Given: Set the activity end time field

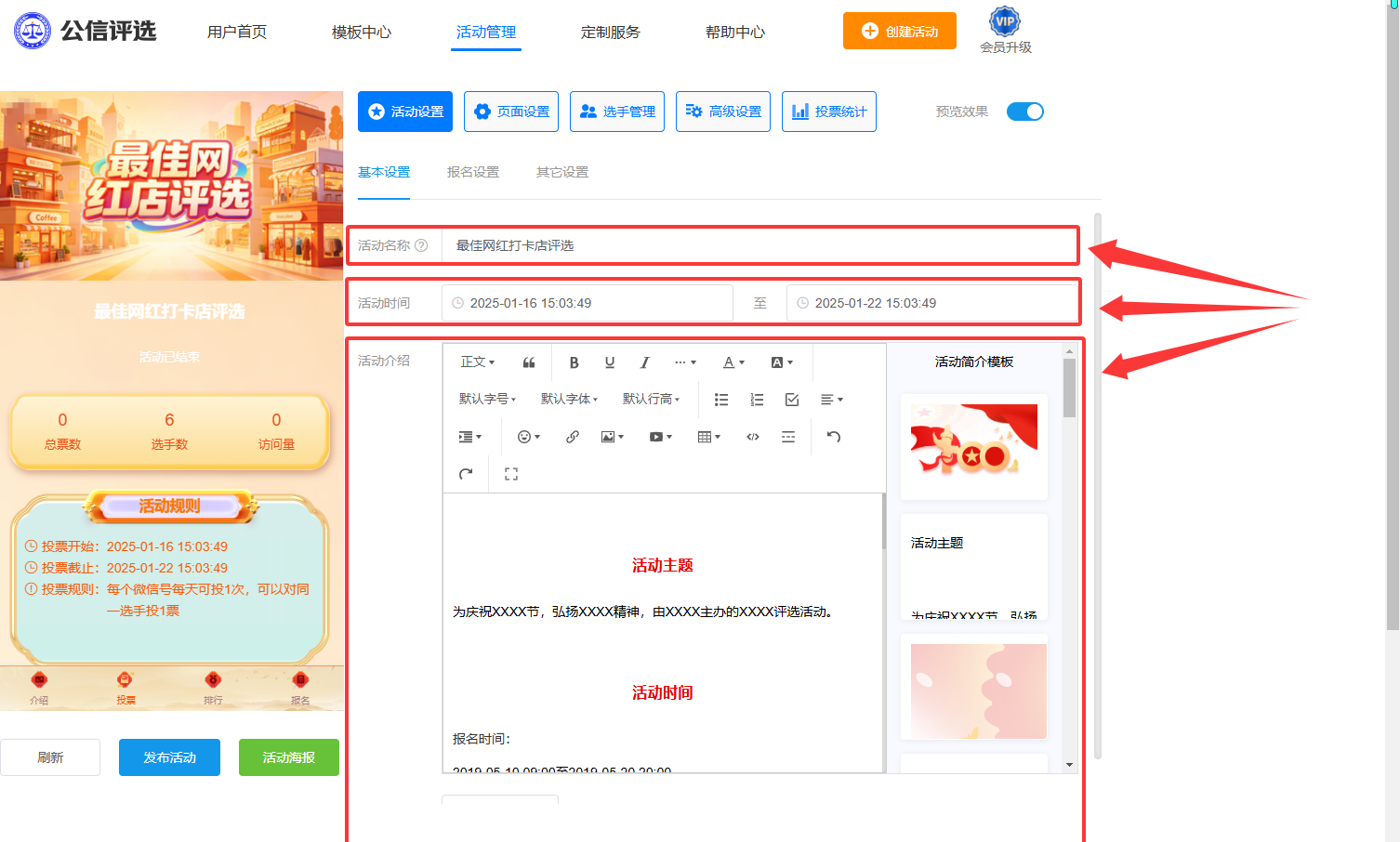Looking at the screenshot, I should click(x=931, y=303).
